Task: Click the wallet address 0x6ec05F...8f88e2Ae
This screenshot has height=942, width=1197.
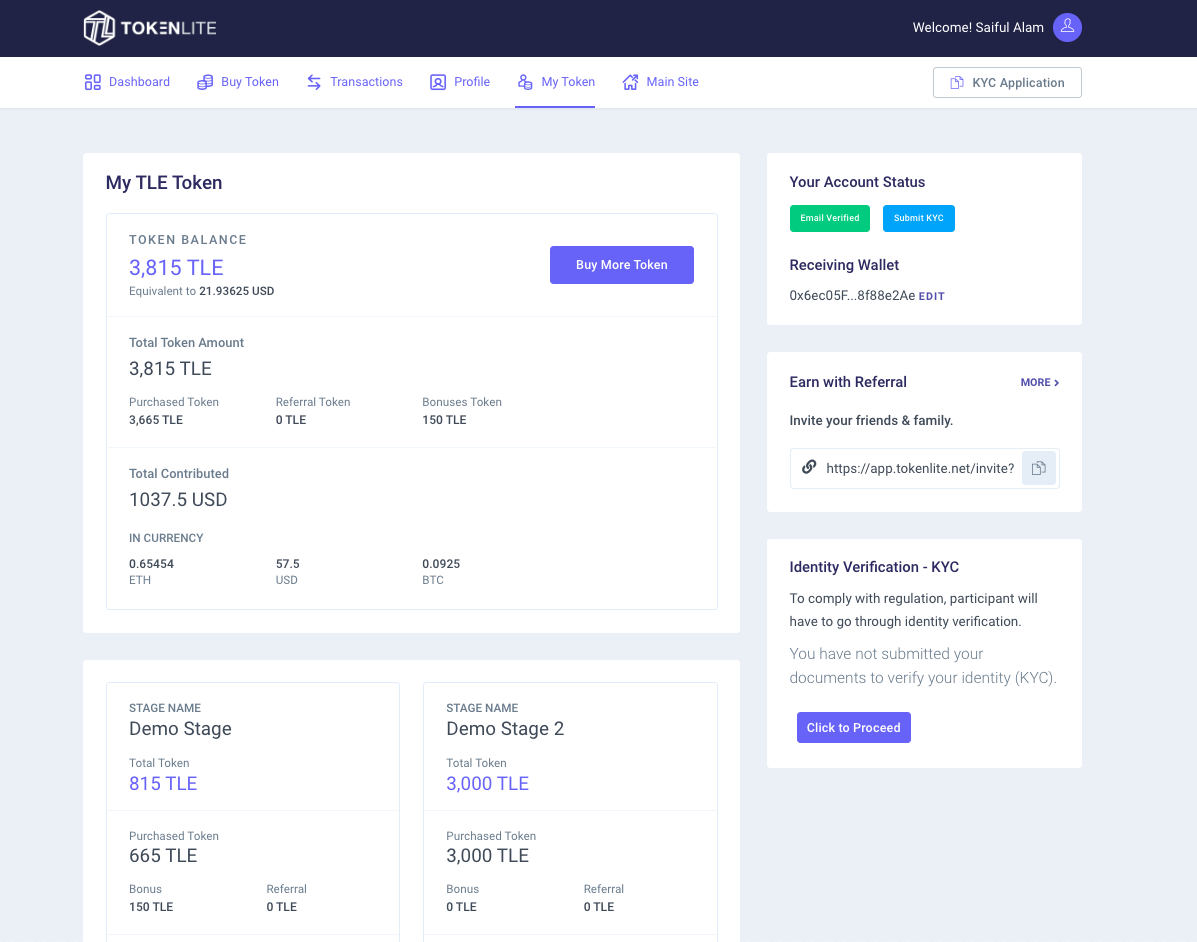Action: pos(852,295)
